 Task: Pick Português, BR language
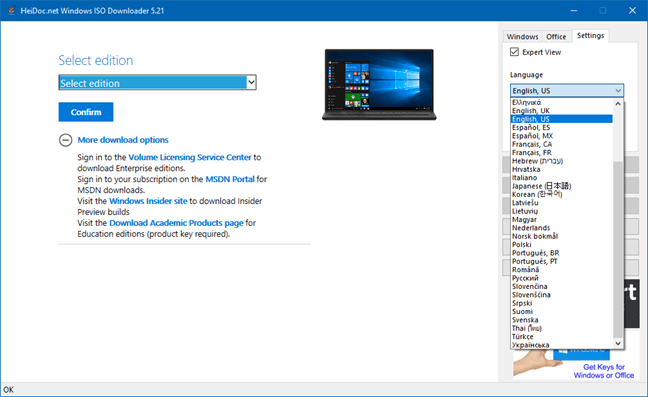click(x=561, y=253)
